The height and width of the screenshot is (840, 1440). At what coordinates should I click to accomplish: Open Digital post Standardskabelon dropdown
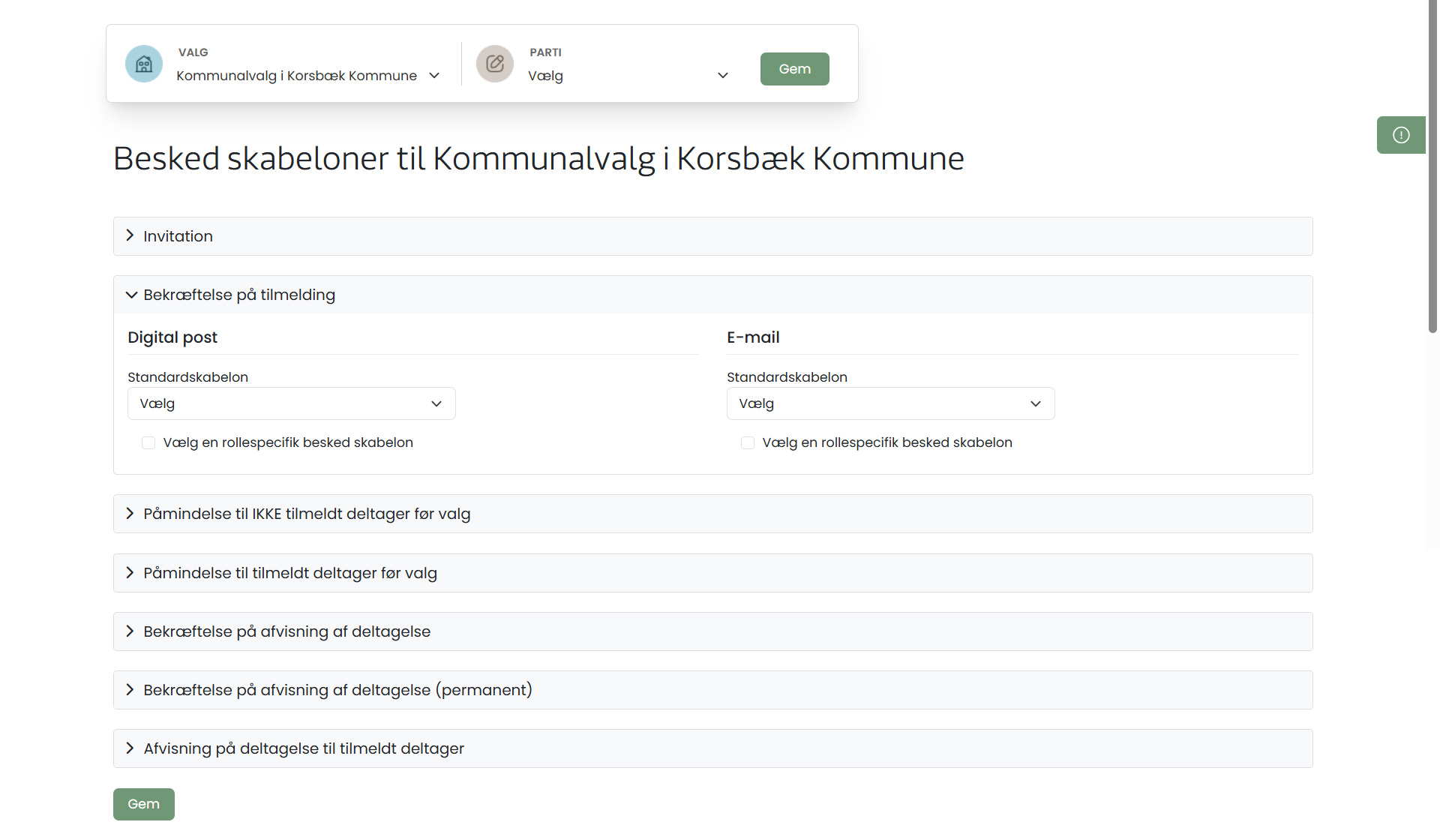291,403
